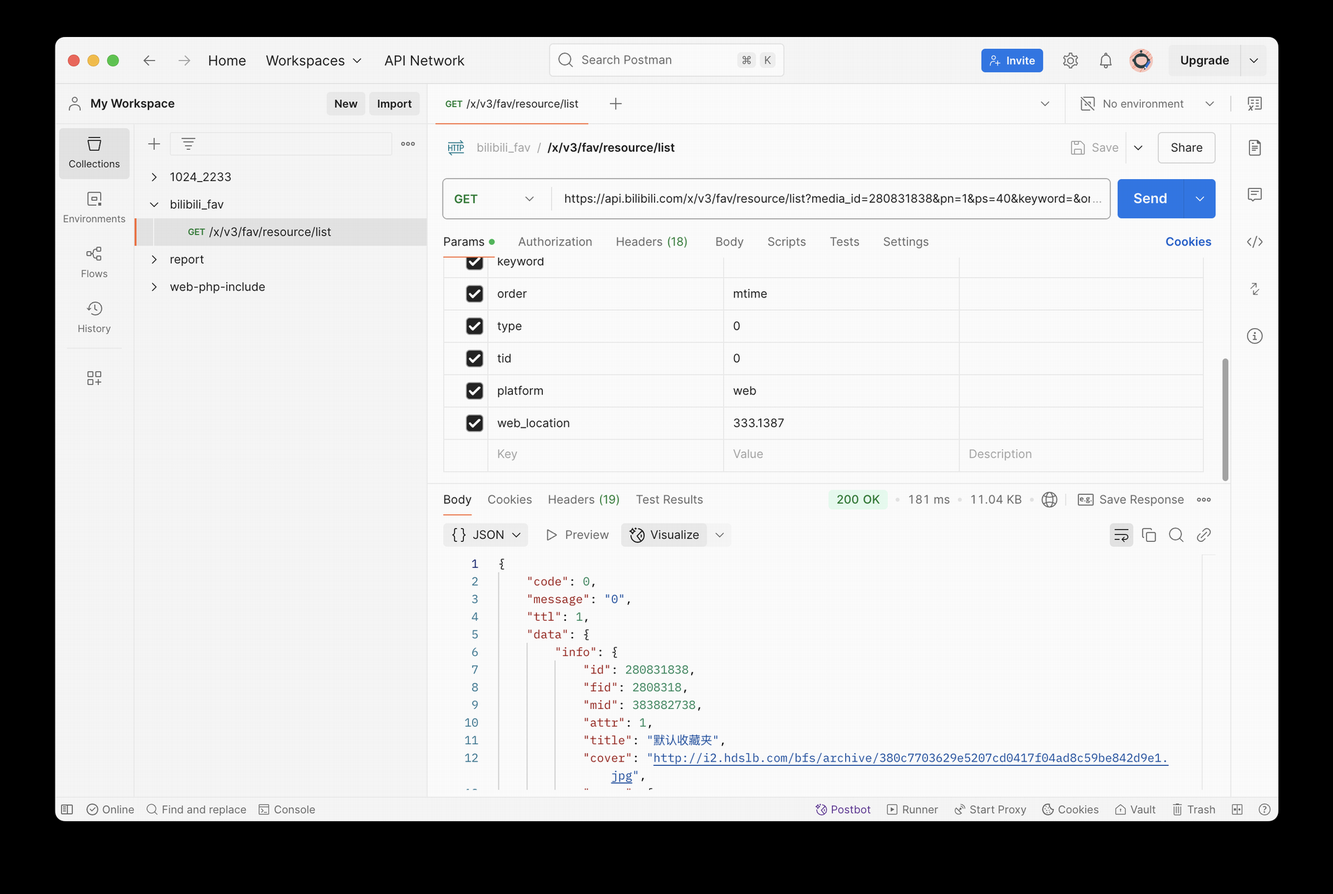Expand the report collection
The image size is (1333, 894).
pos(154,259)
